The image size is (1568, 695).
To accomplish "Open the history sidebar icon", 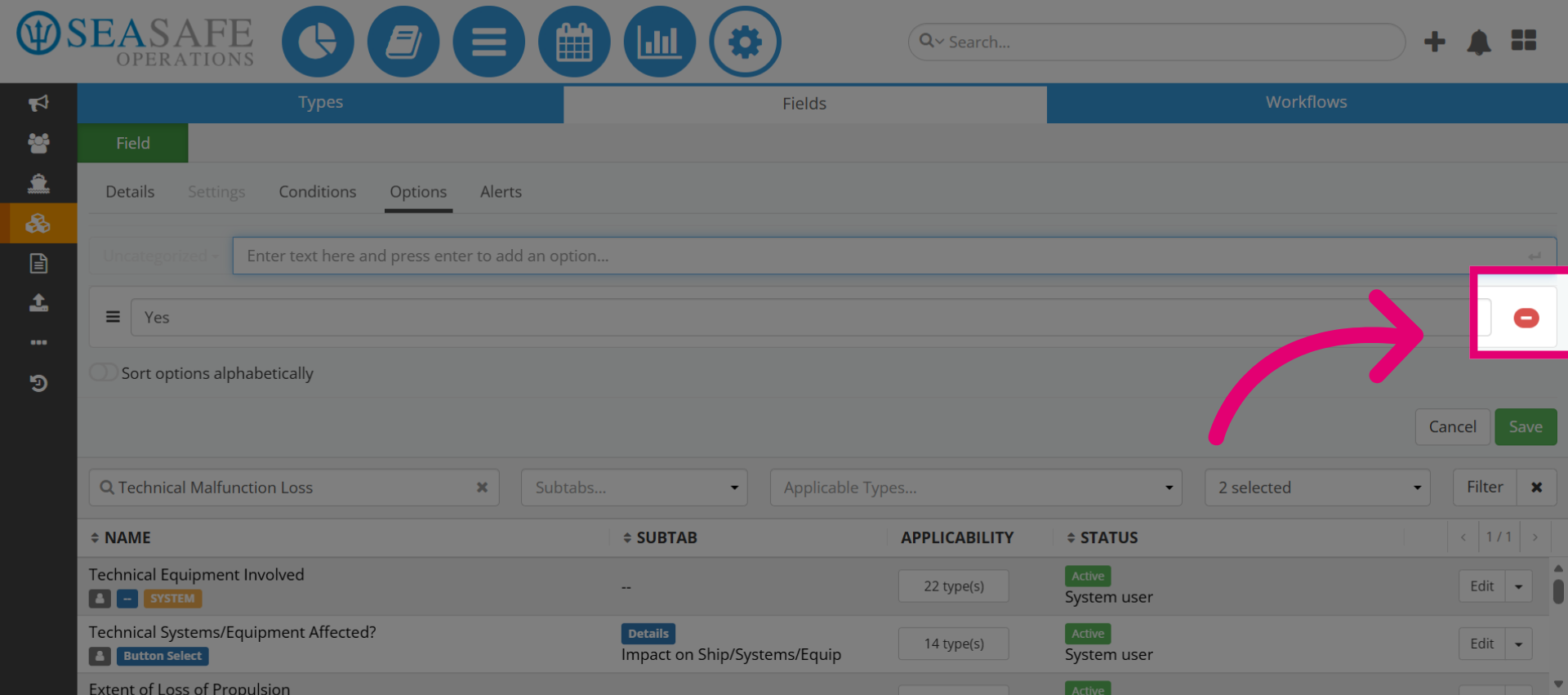I will pyautogui.click(x=38, y=383).
